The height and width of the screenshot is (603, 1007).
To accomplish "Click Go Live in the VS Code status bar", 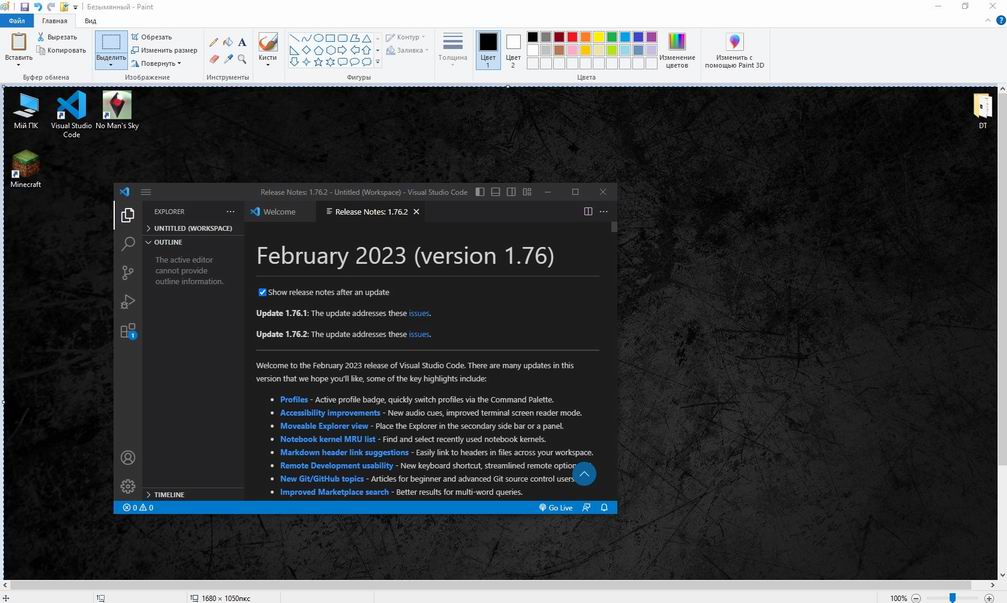I will 556,508.
